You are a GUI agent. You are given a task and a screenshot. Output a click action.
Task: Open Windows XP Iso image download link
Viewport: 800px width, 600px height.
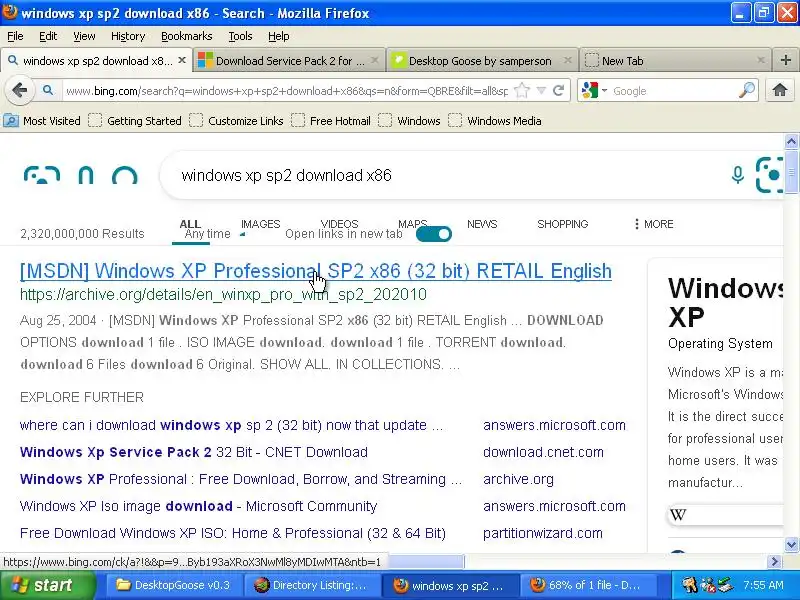tap(198, 506)
